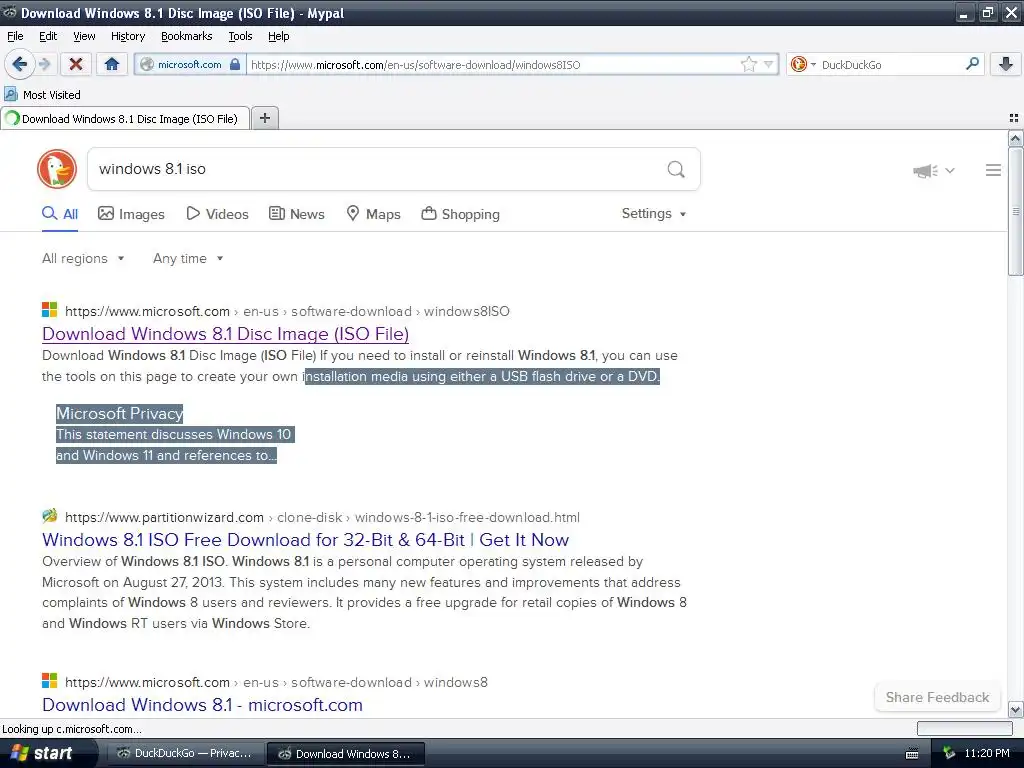Click the megaphone feedback icon
Image resolution: width=1024 pixels, height=768 pixels.
(925, 171)
